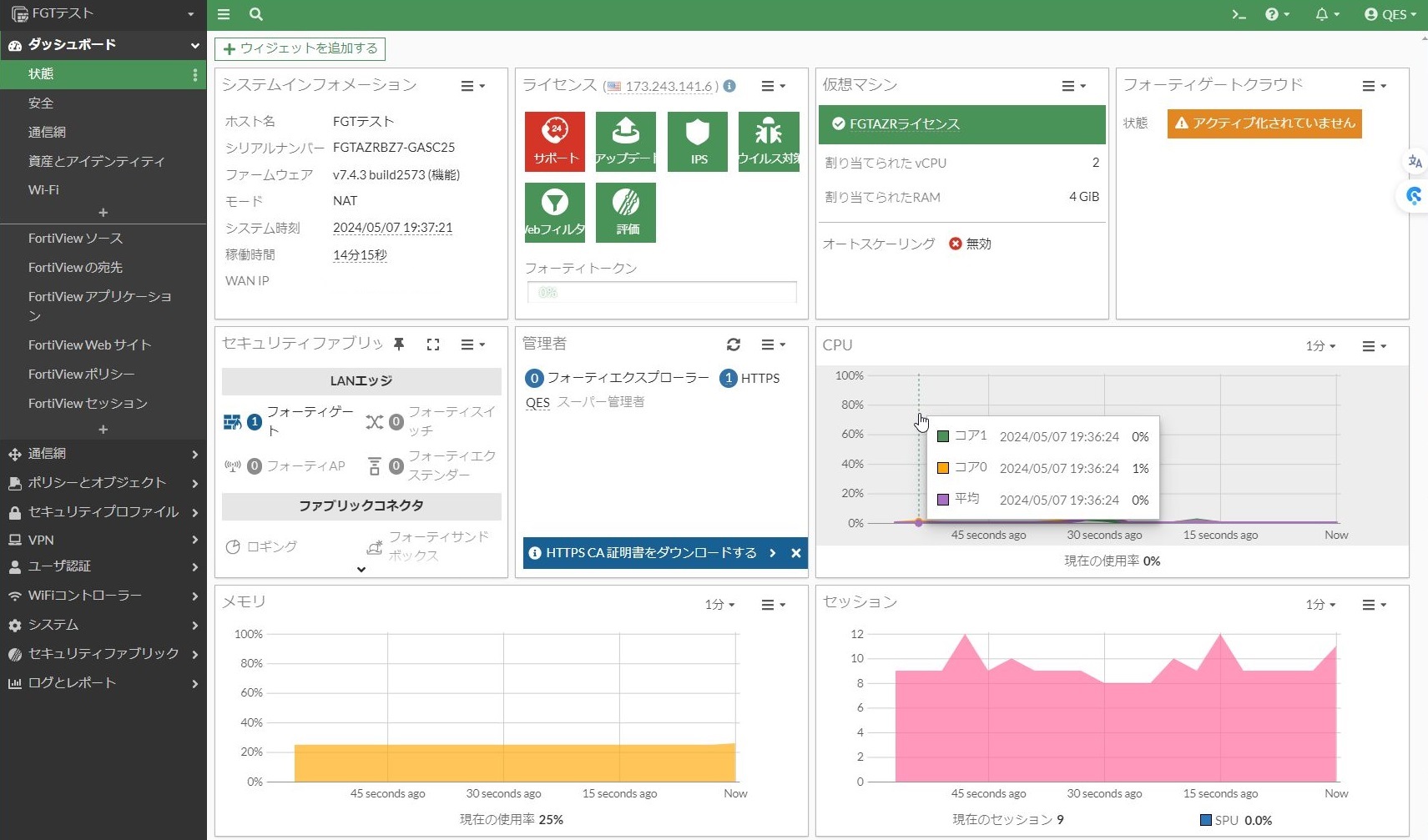Open the help question mark menu
The height and width of the screenshot is (840, 1428).
(x=1277, y=14)
